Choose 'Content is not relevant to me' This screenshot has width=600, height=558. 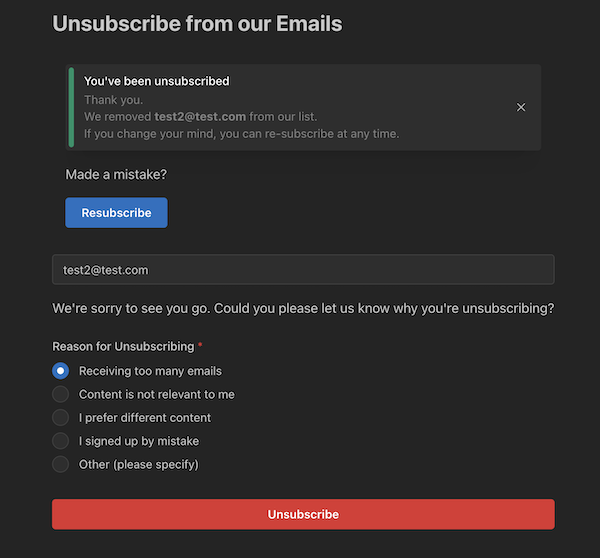click(61, 394)
